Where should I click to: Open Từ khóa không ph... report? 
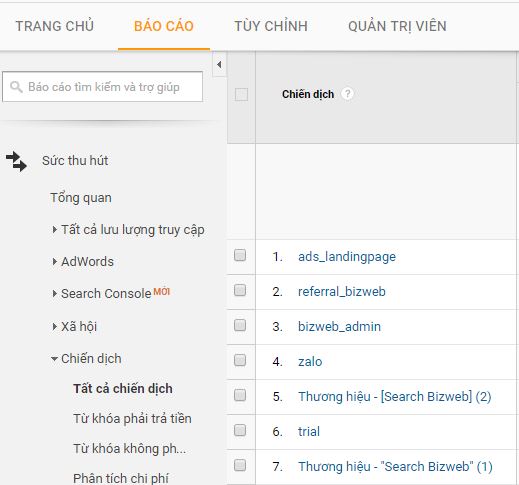tap(130, 449)
